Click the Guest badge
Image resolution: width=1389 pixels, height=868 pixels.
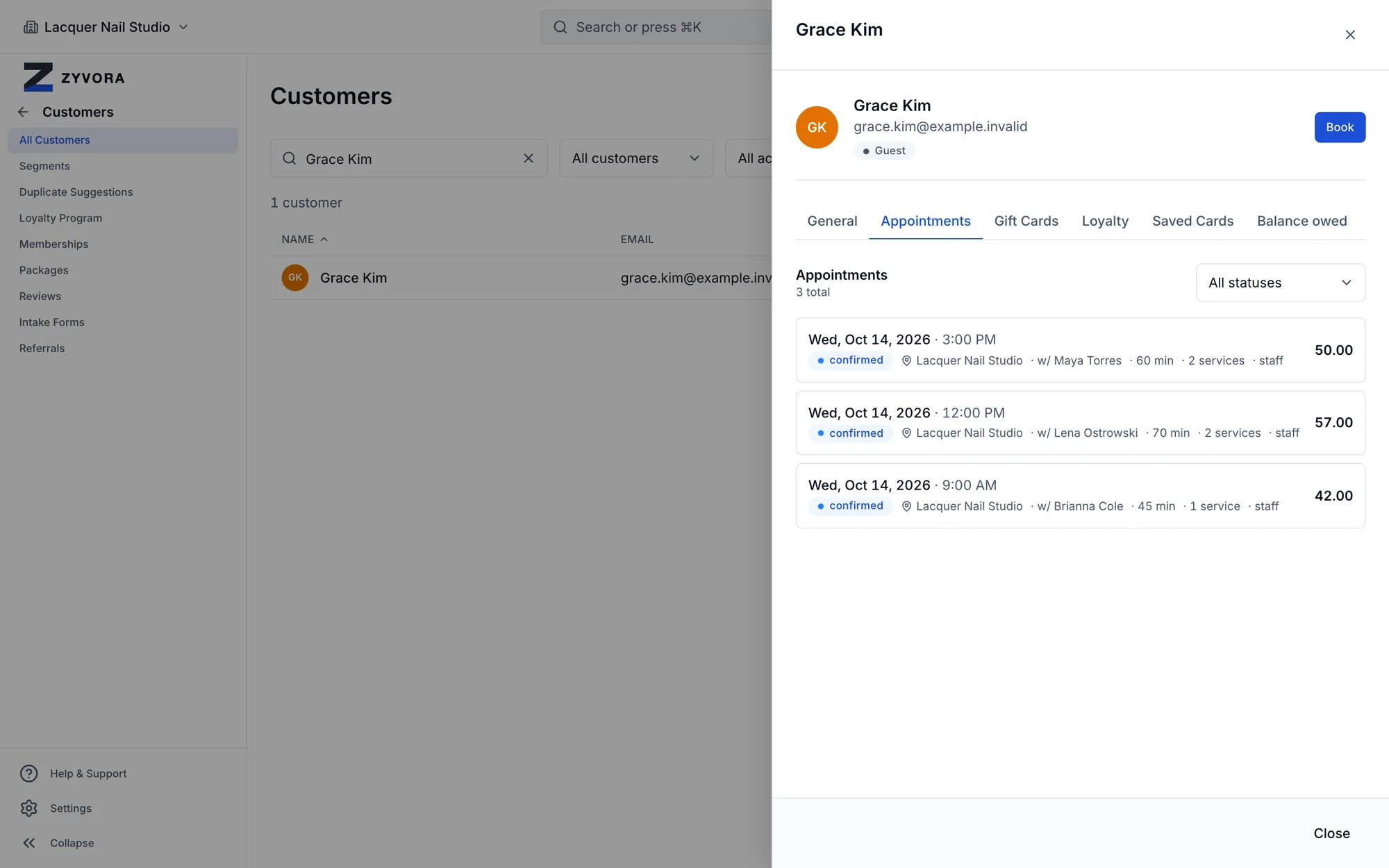click(884, 151)
